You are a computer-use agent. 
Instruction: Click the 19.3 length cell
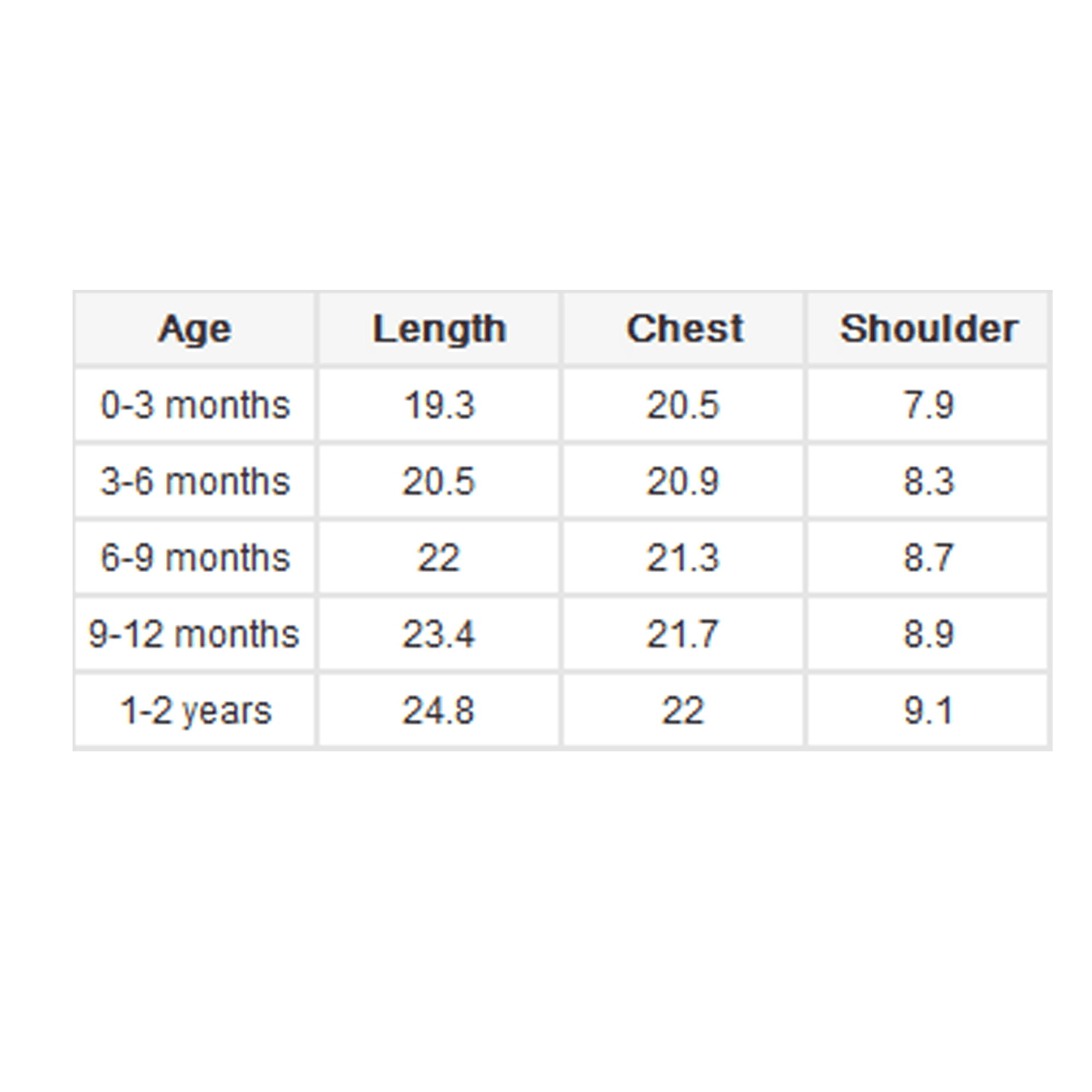coord(439,405)
